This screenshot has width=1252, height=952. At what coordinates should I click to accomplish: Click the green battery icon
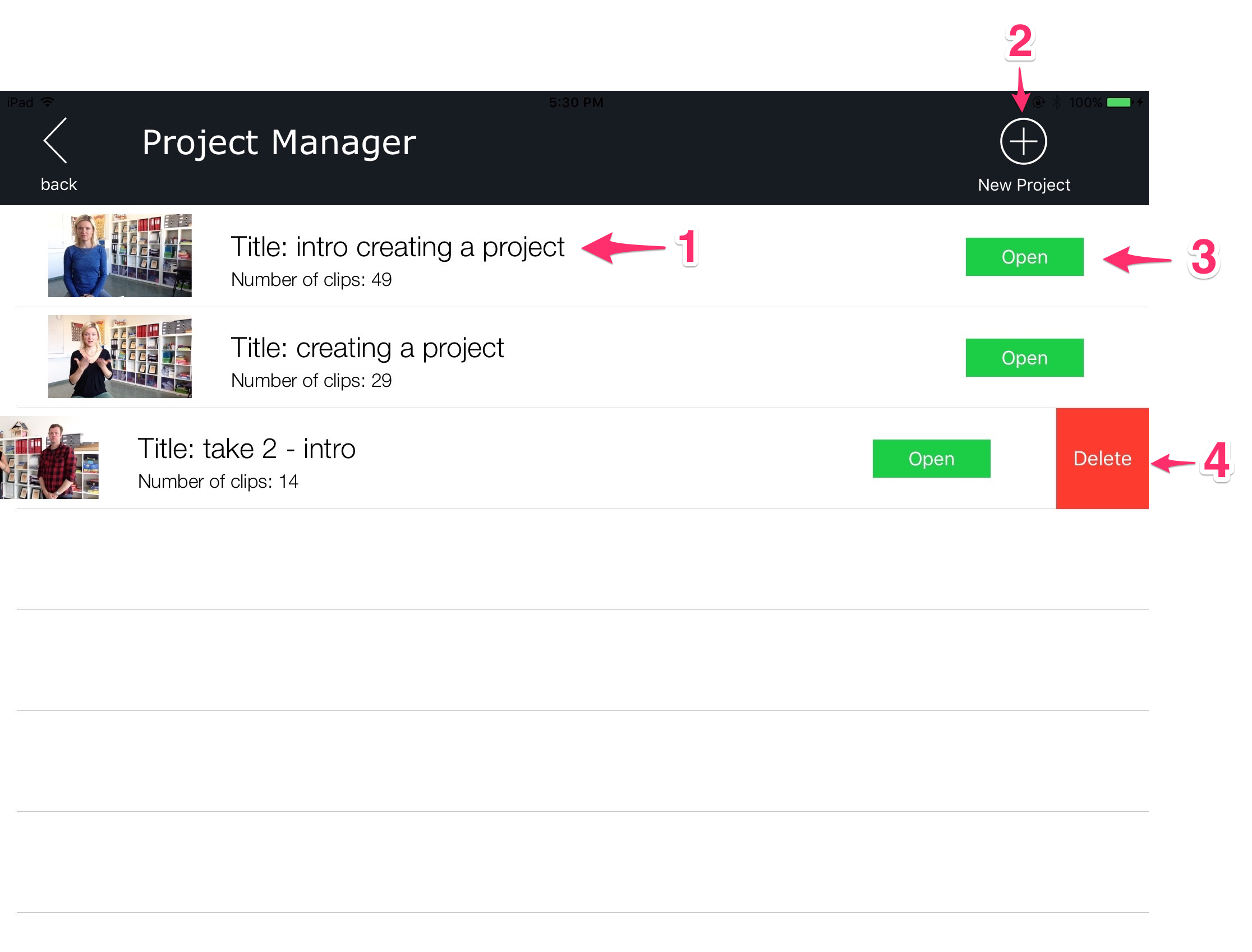click(1118, 103)
